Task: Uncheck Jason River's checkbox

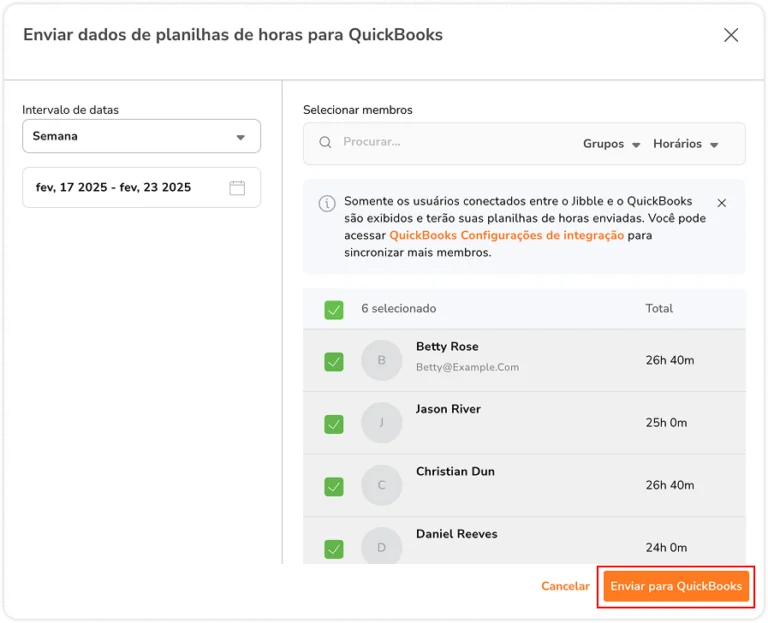Action: coord(334,424)
